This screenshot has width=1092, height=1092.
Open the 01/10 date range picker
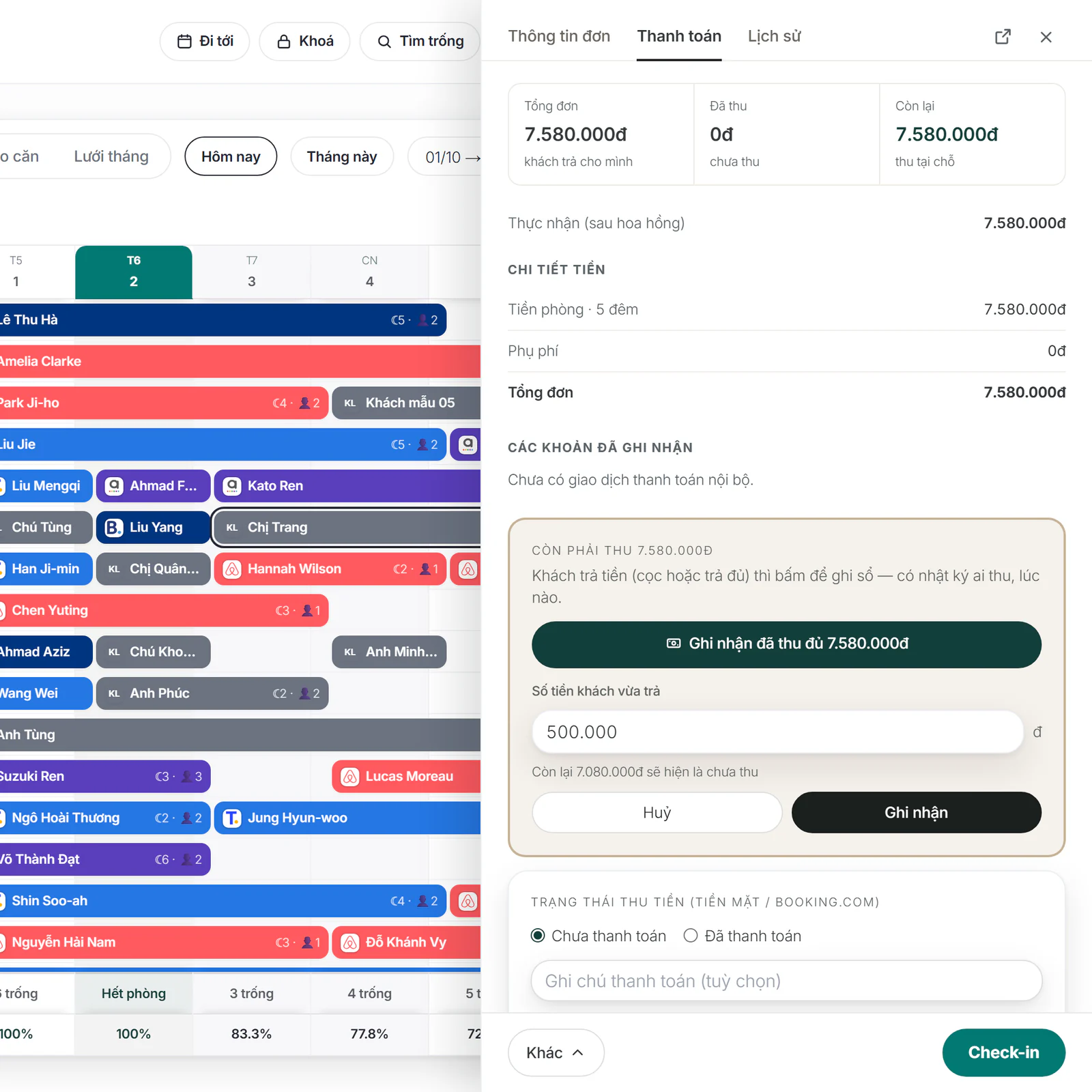point(445,157)
